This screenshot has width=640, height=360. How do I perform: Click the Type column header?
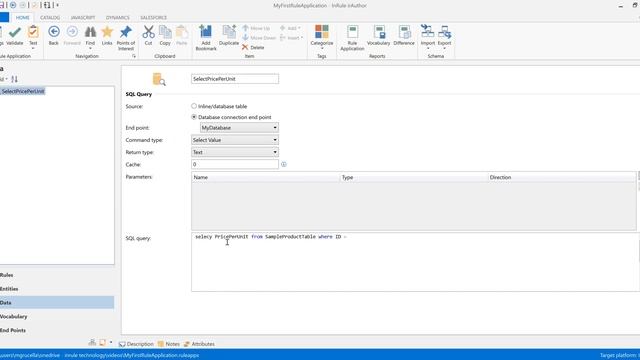coord(414,177)
